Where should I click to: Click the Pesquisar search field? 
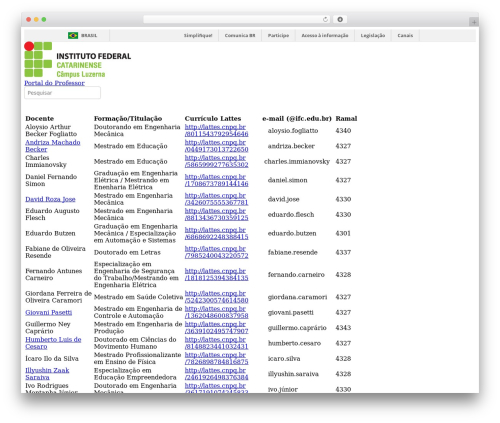coord(62,93)
